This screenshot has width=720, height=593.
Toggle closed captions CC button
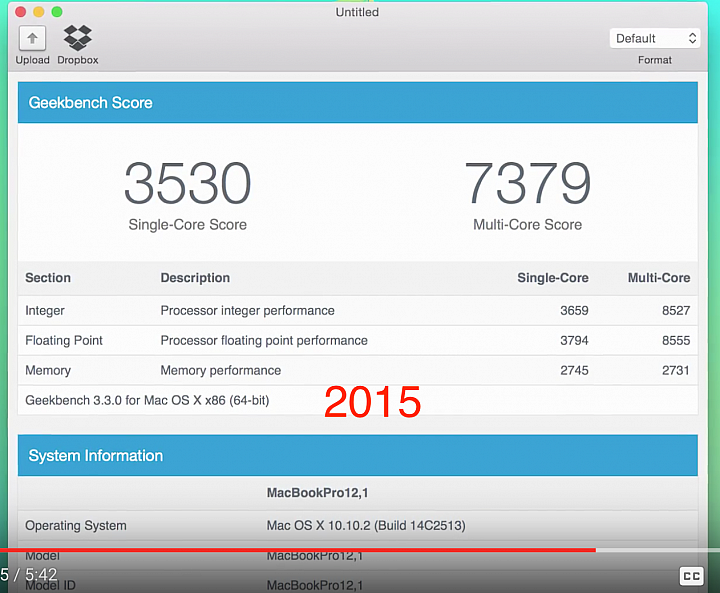tap(692, 576)
